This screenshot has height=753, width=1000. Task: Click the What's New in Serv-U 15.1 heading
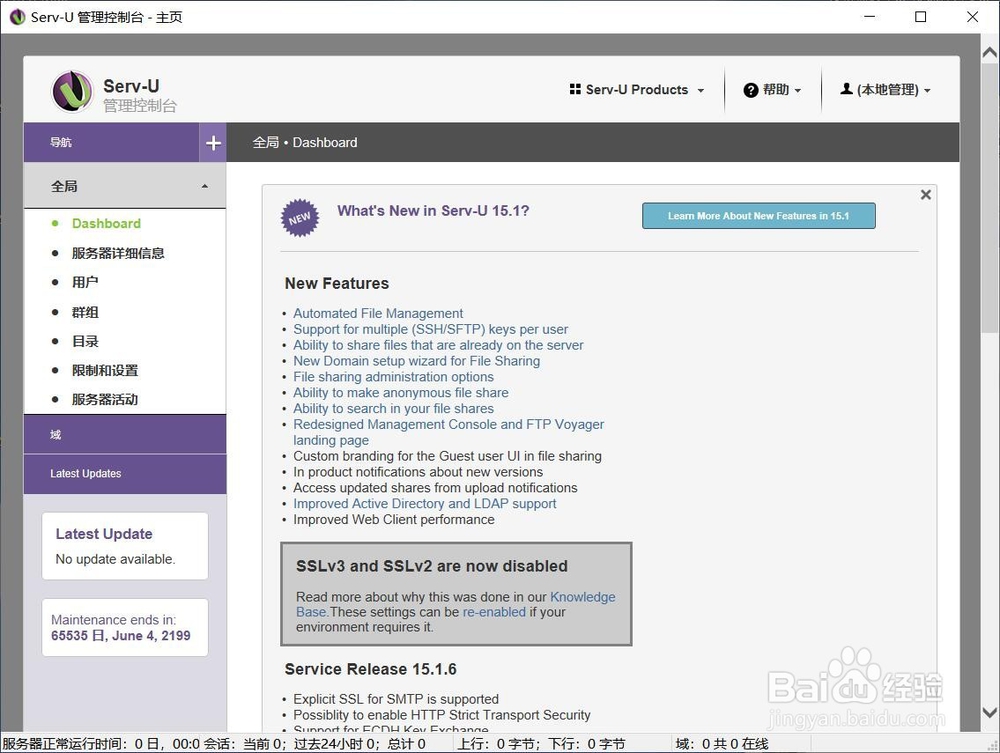(433, 211)
